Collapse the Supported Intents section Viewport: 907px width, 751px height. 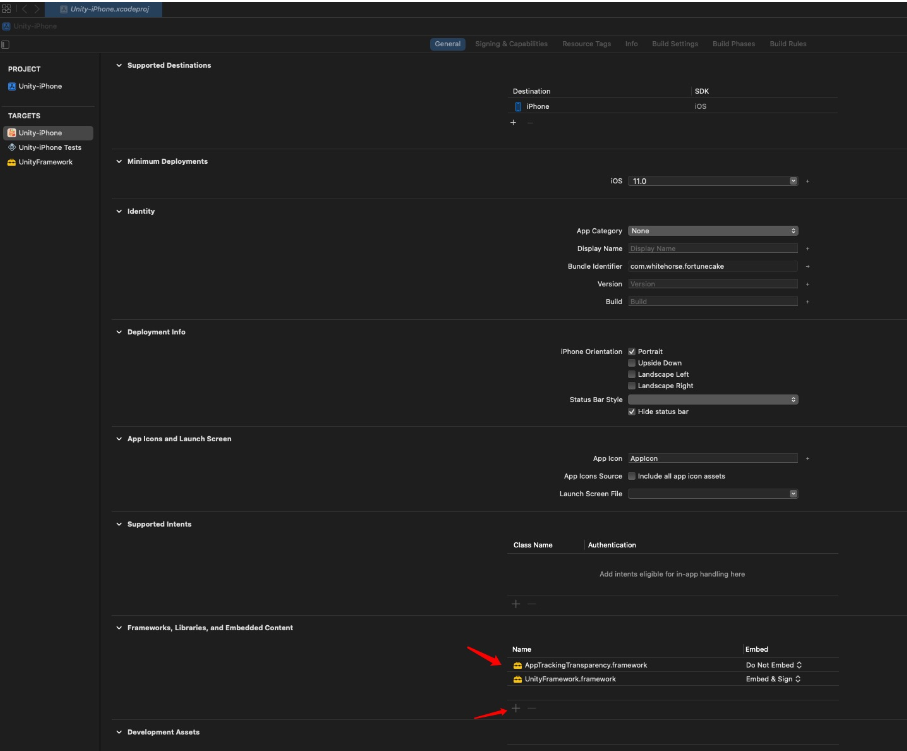pos(119,524)
